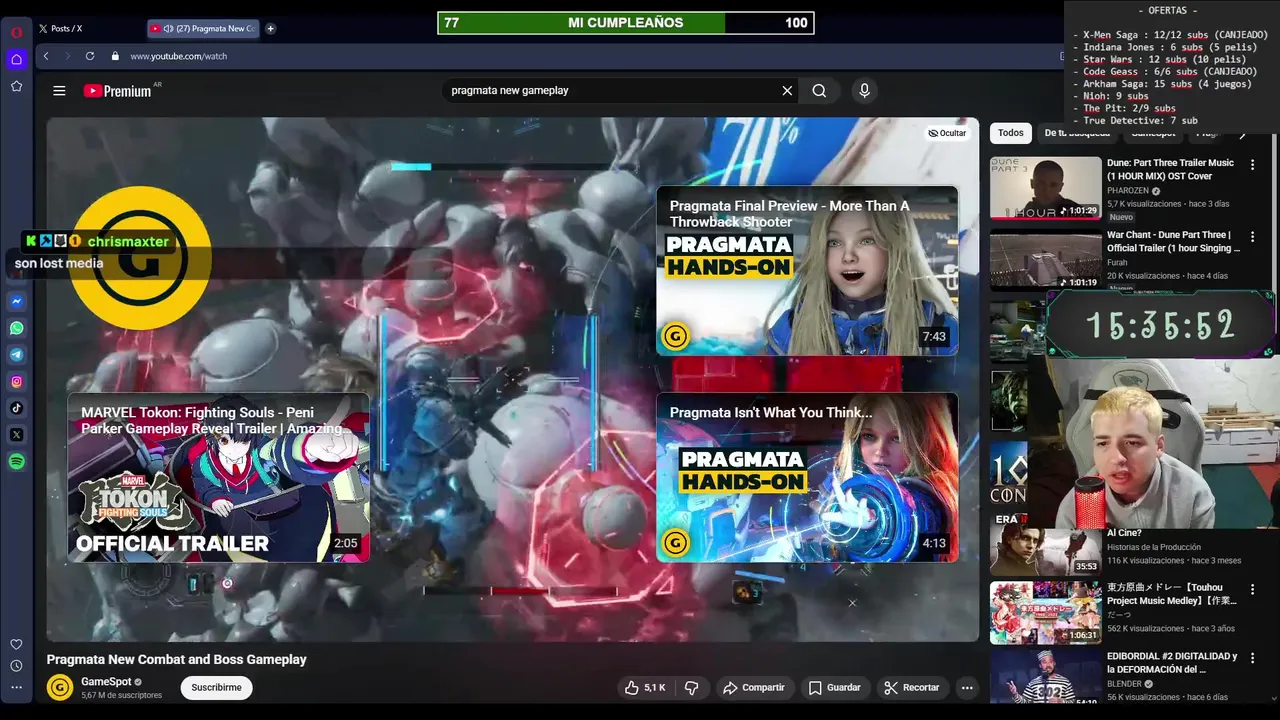This screenshot has height=720, width=1280.
Task: Go to Opera start page home icon
Action: [16, 59]
